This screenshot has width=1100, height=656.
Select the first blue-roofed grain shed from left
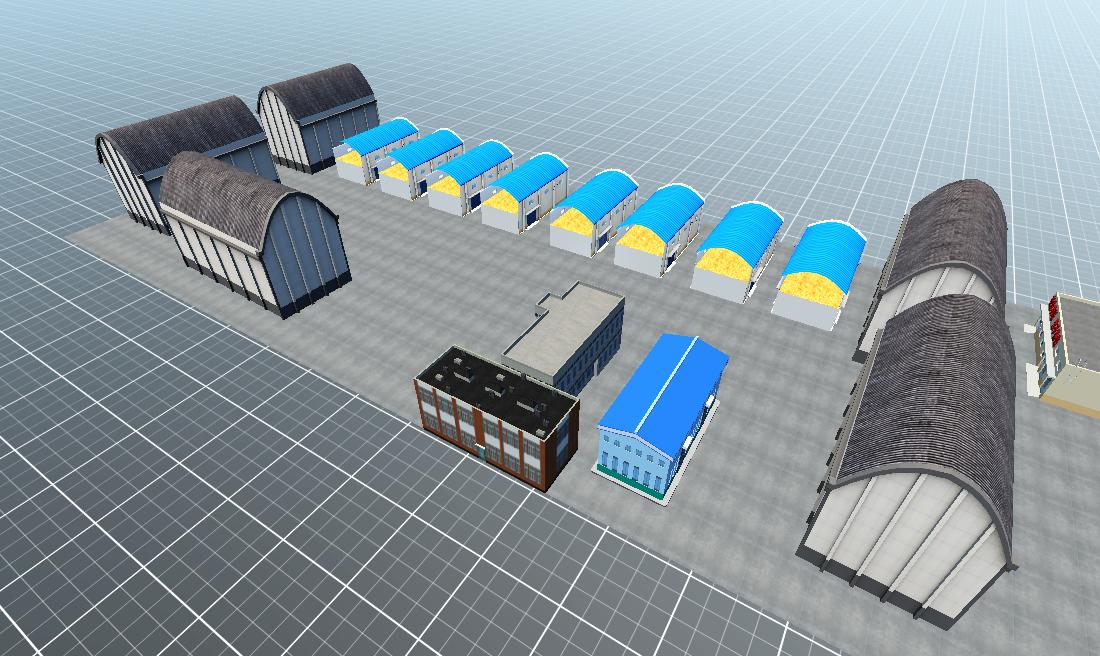(x=375, y=150)
